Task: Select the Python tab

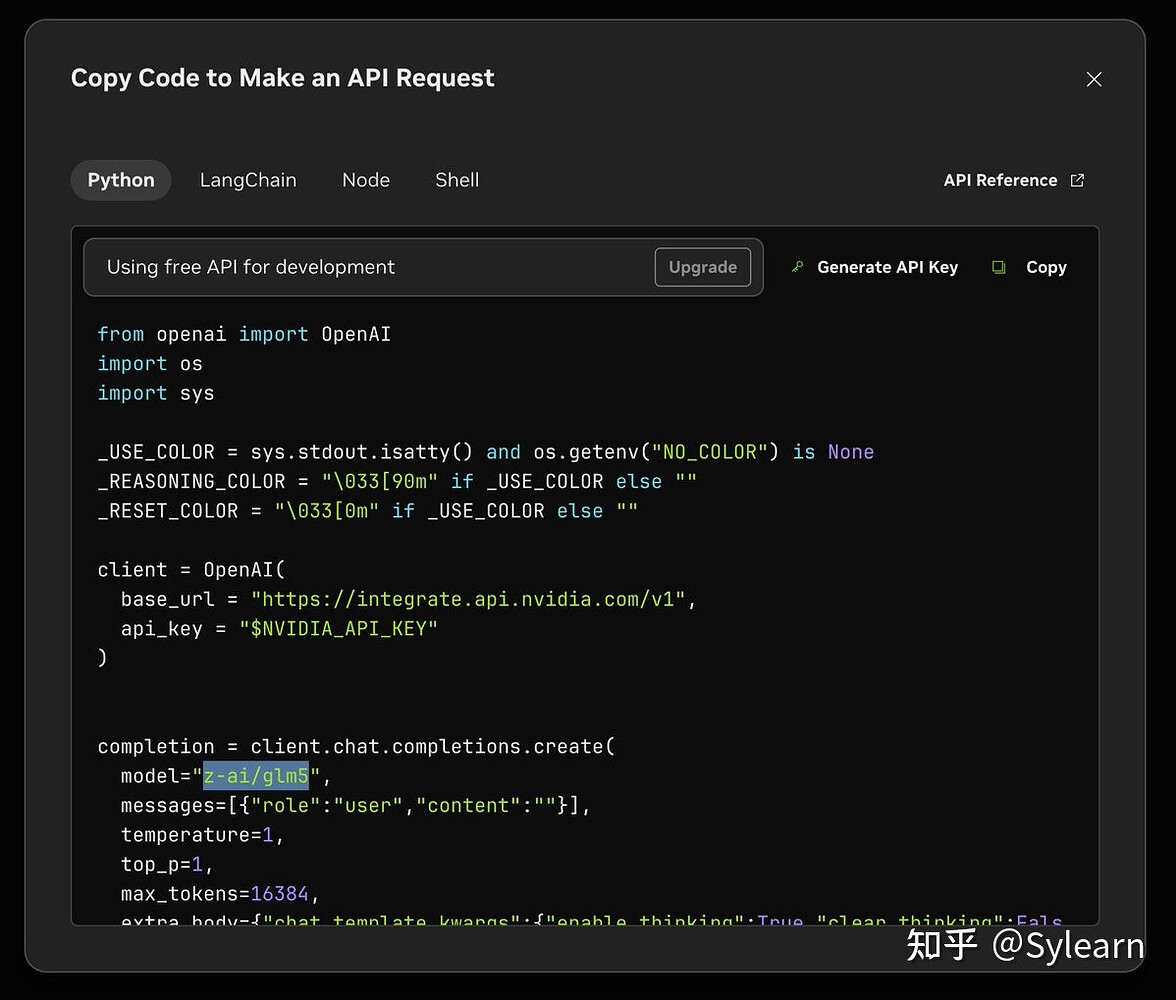Action: click(x=121, y=180)
